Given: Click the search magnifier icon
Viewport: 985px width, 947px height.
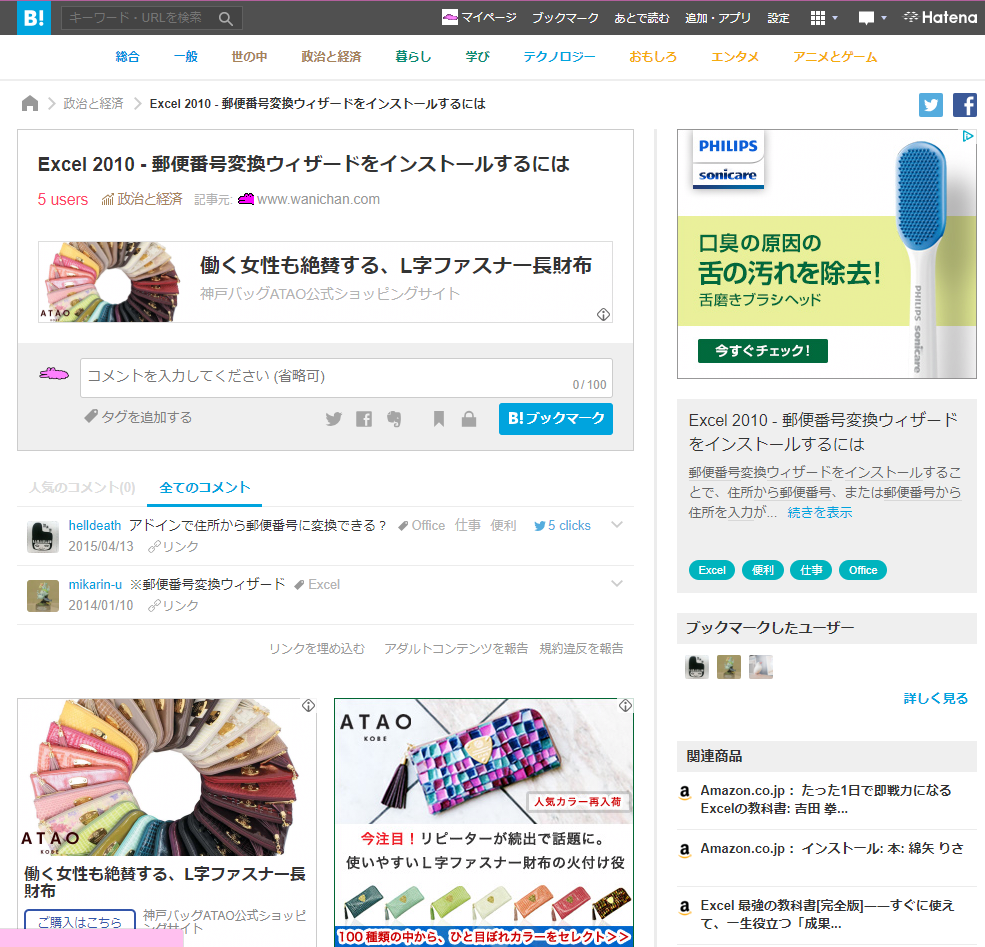Looking at the screenshot, I should [x=226, y=19].
